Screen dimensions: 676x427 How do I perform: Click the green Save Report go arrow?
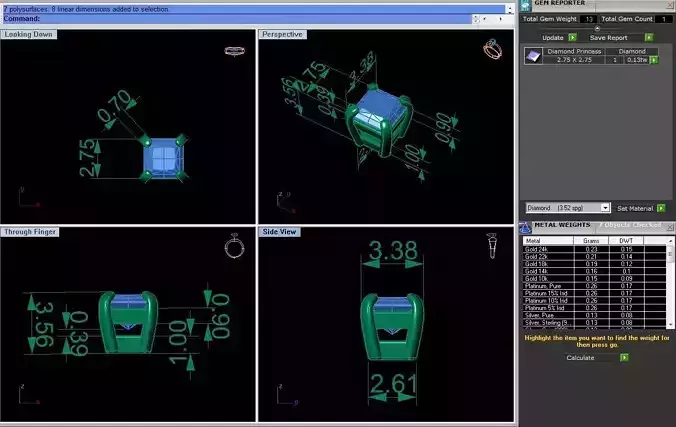tap(648, 38)
